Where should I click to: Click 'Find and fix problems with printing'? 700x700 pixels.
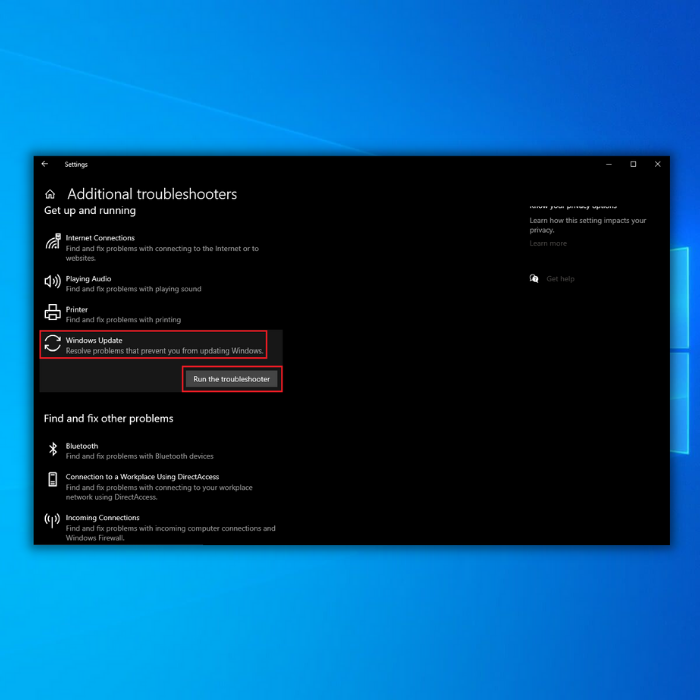pos(123,320)
